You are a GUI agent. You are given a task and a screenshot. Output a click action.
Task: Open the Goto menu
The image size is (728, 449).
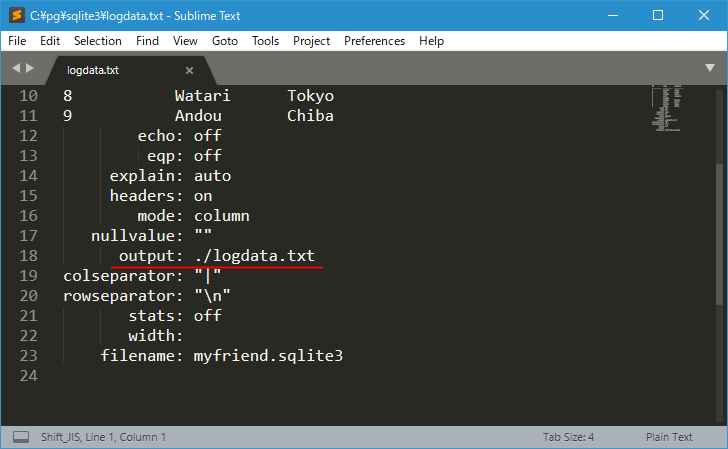(x=225, y=41)
